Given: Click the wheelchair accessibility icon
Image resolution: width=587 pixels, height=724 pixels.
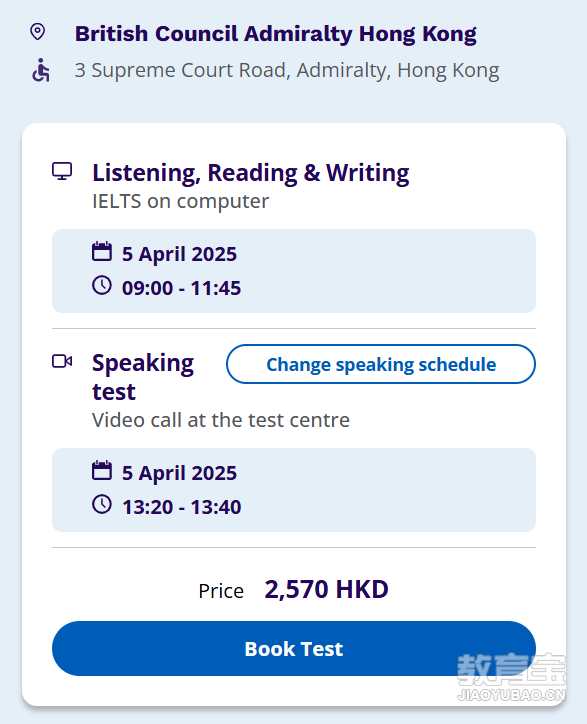Looking at the screenshot, I should tap(41, 70).
